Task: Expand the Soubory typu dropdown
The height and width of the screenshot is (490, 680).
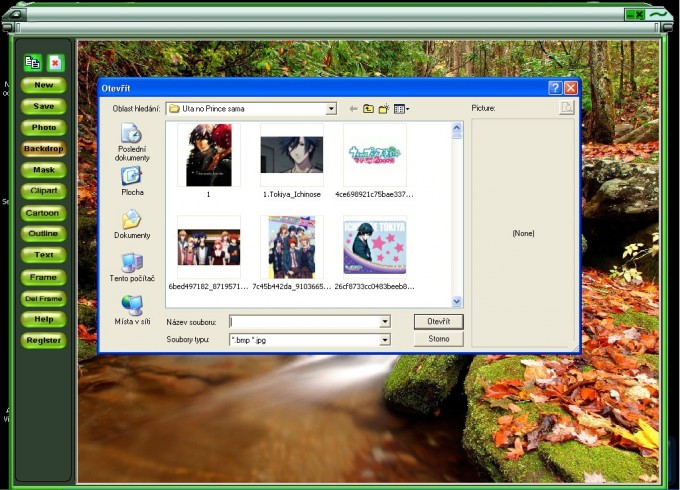Action: pos(385,340)
